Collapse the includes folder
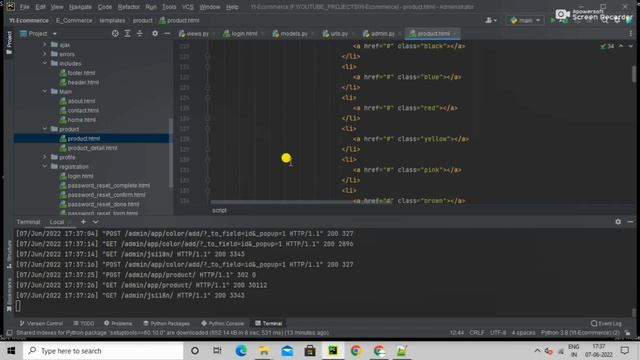Viewport: 640px width, 360px height. click(x=45, y=63)
